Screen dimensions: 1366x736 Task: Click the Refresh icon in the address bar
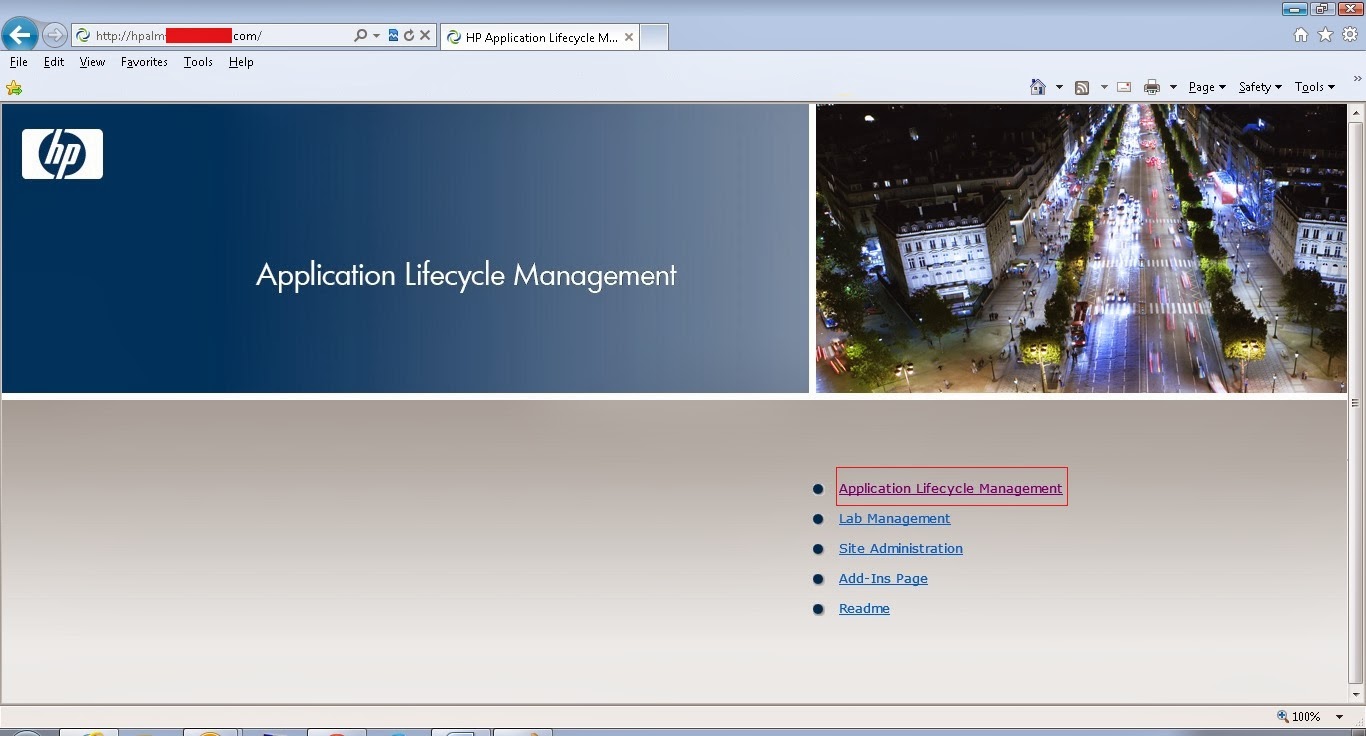pos(411,34)
